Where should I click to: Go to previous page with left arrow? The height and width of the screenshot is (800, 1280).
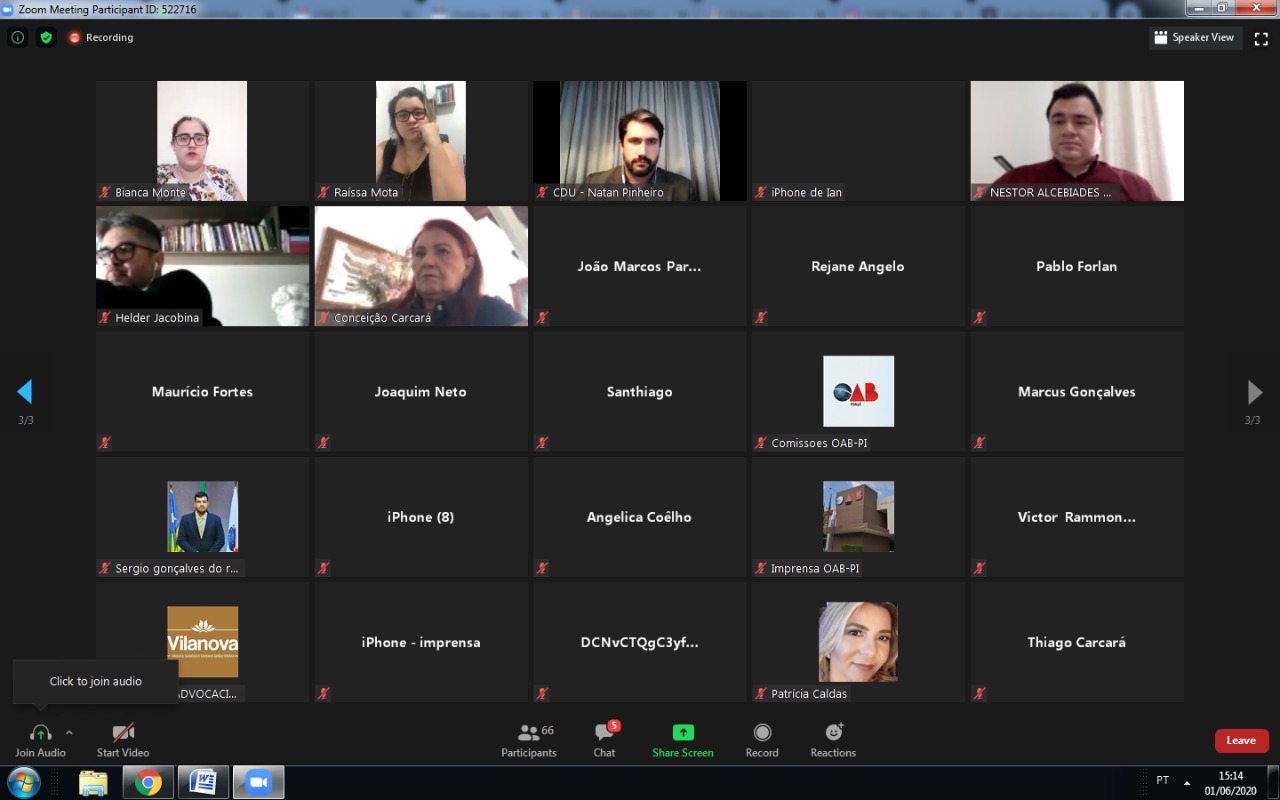click(x=25, y=392)
